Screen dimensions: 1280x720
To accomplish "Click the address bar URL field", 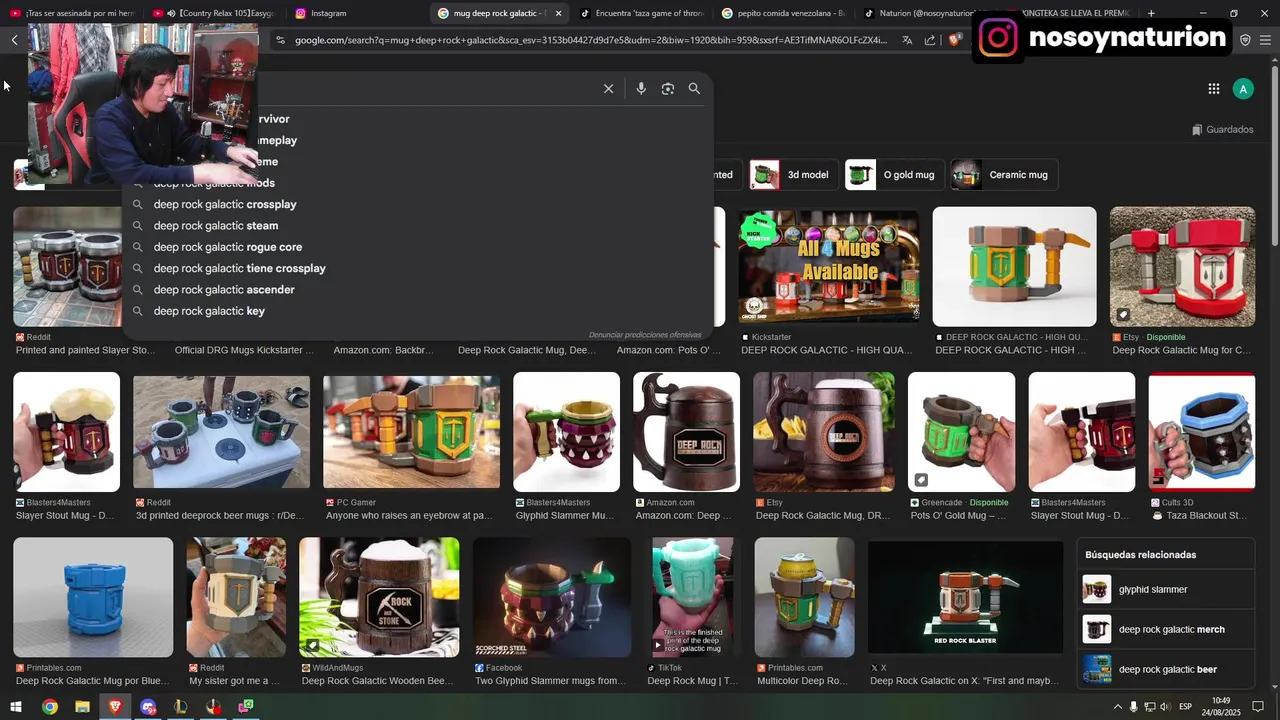I will coord(590,40).
